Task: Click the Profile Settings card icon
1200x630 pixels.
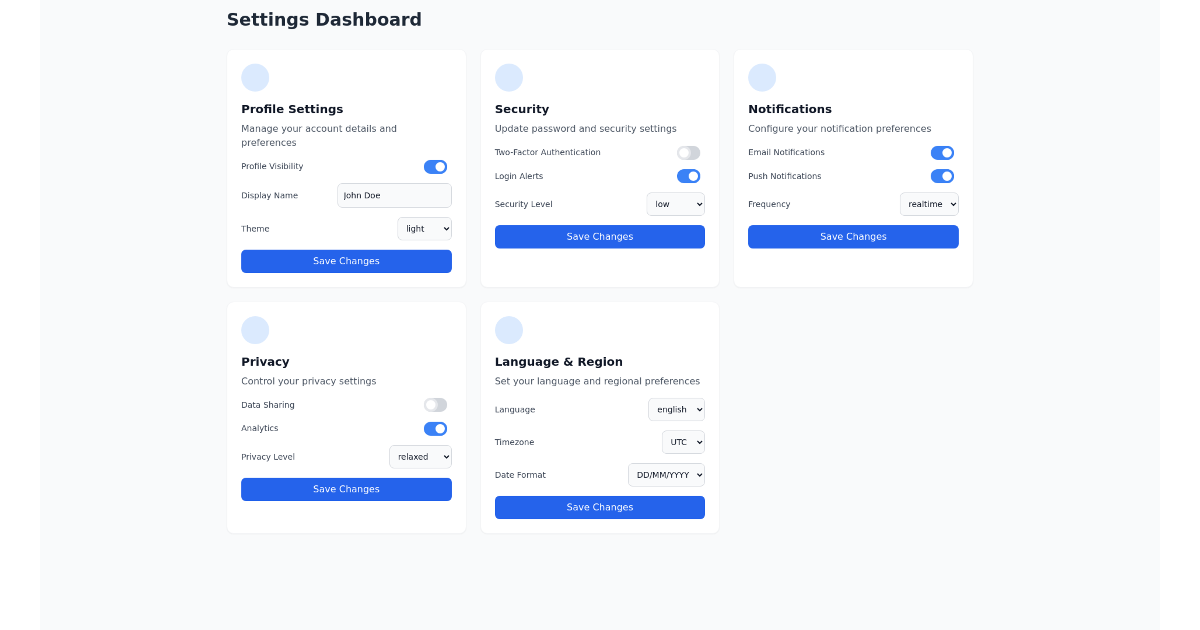Action: click(x=255, y=77)
